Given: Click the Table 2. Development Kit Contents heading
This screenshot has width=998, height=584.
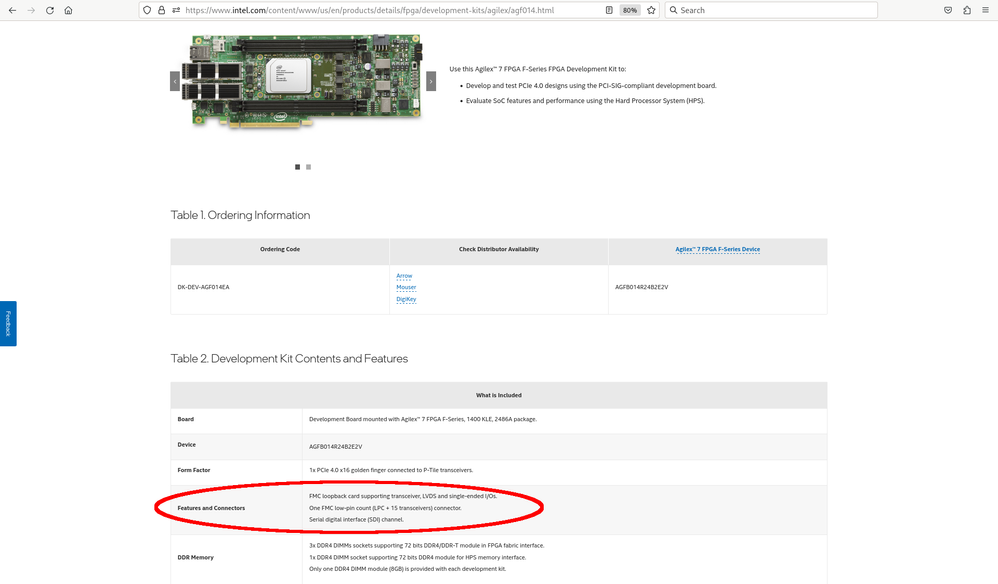Looking at the screenshot, I should tap(289, 359).
